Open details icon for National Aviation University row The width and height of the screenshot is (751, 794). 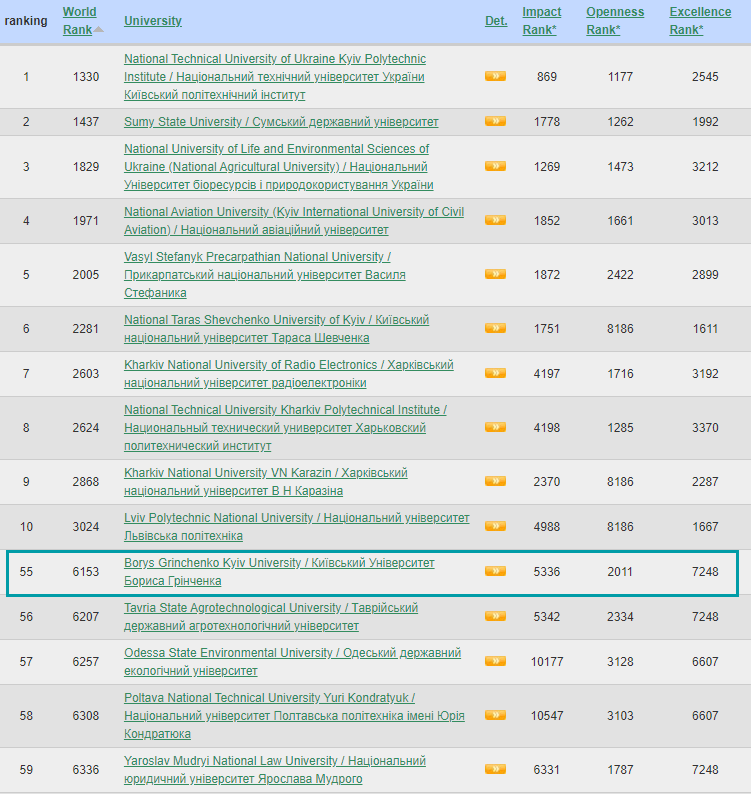494,220
